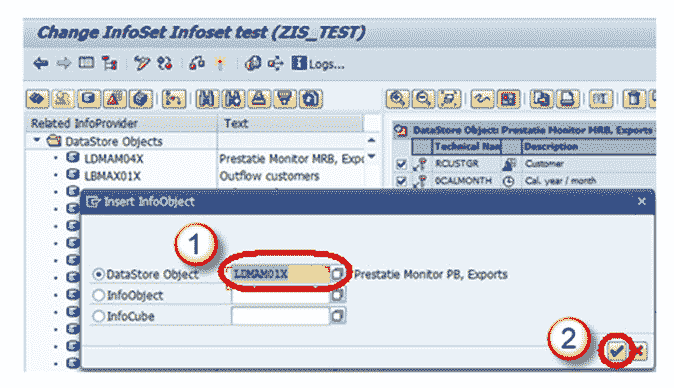This screenshot has height=388, width=674.
Task: Click the check consistency icon
Action: pyautogui.click(x=165, y=64)
